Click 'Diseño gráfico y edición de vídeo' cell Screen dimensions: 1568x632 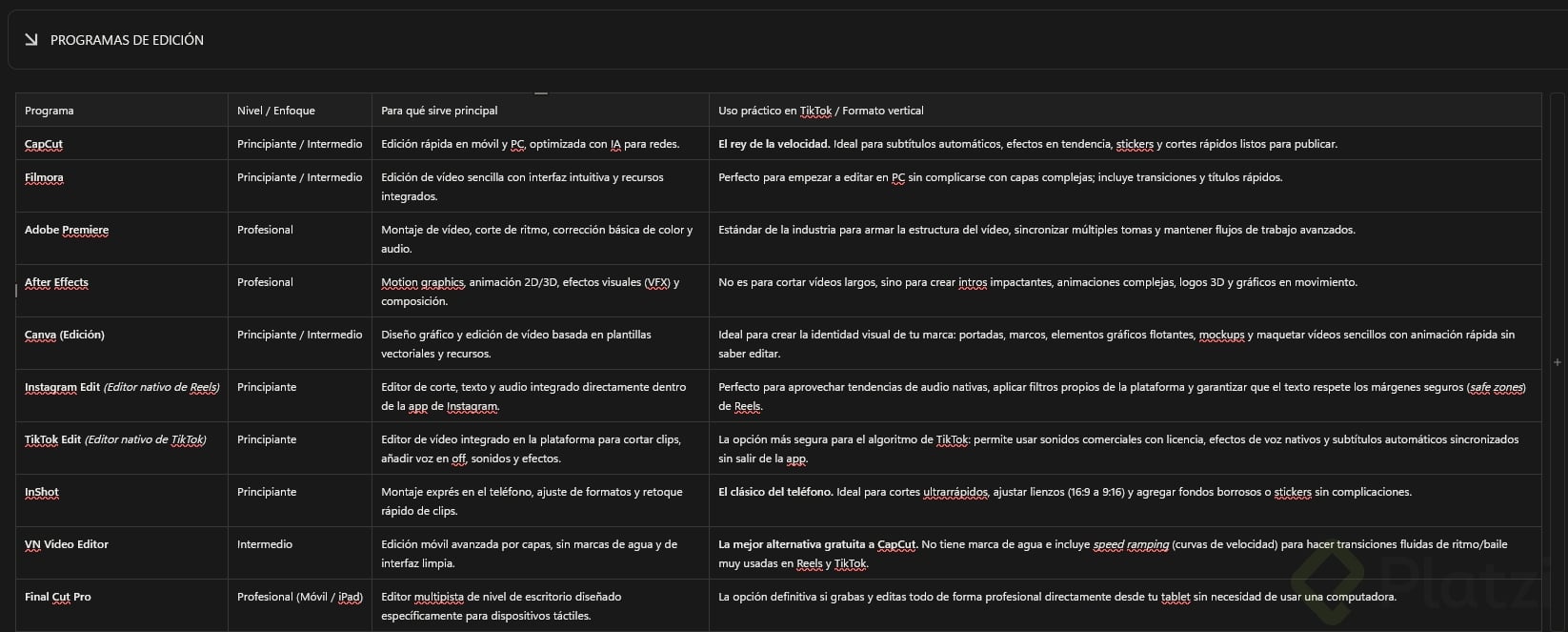pyautogui.click(x=540, y=343)
